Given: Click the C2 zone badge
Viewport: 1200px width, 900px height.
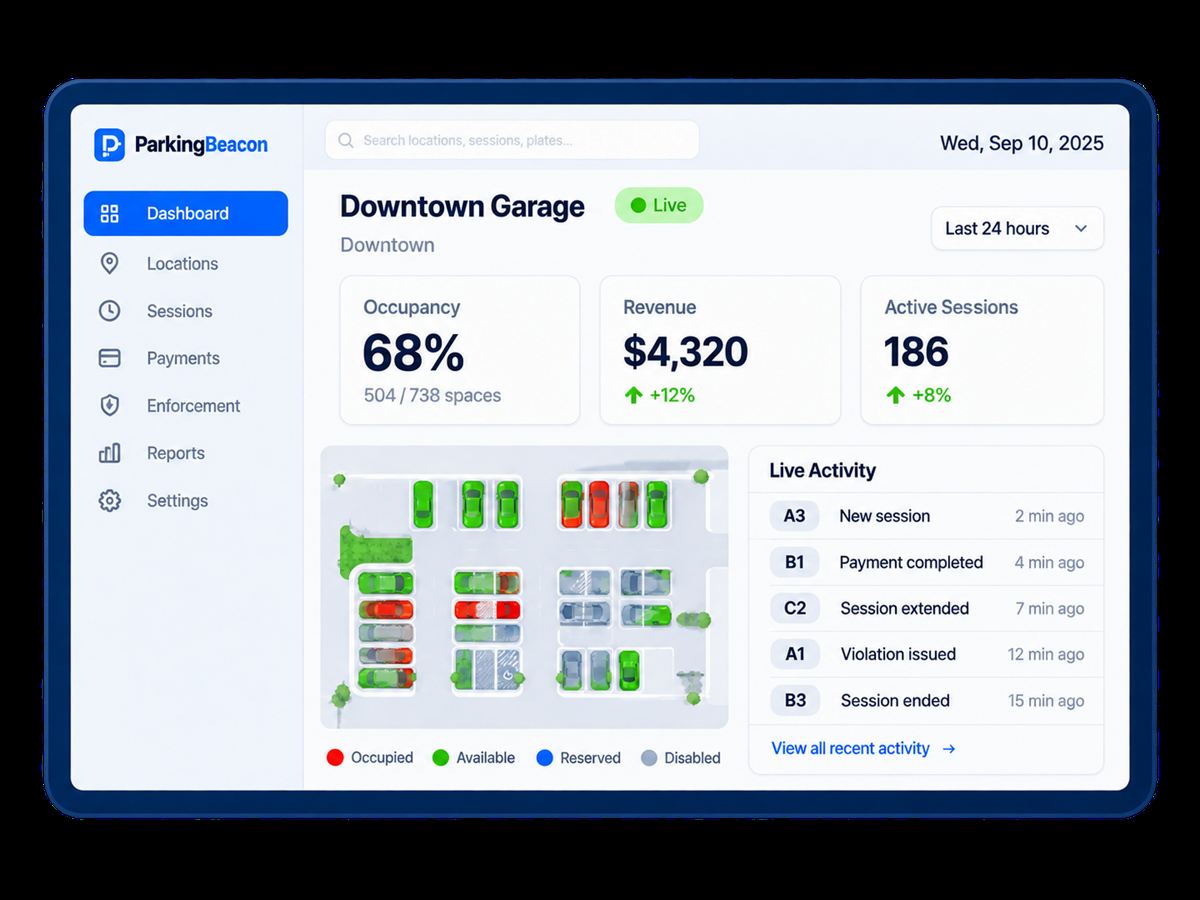Looking at the screenshot, I should 795,608.
